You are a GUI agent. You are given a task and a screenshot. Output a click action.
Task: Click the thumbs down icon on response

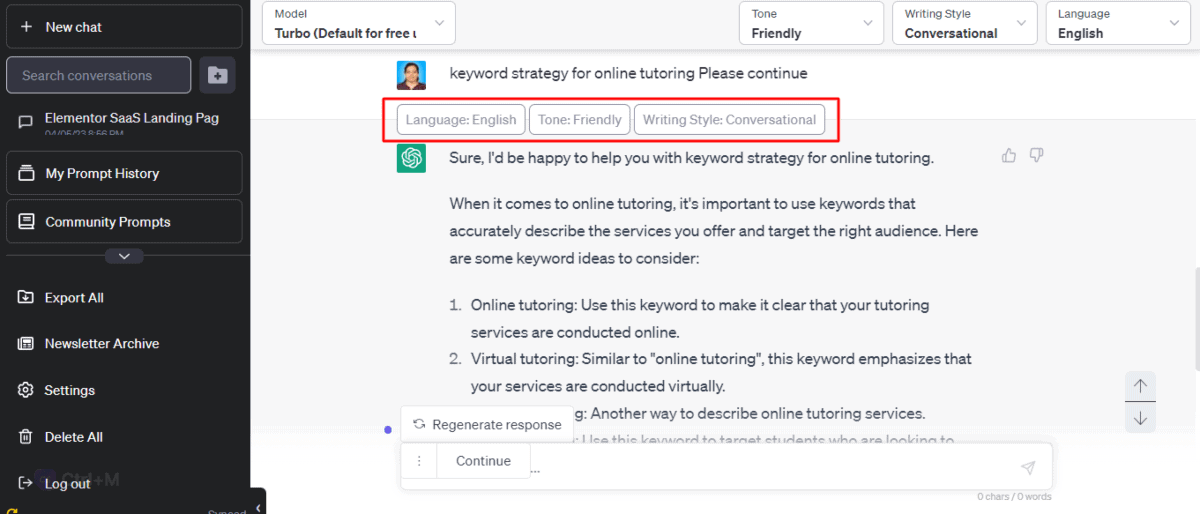pyautogui.click(x=1037, y=155)
